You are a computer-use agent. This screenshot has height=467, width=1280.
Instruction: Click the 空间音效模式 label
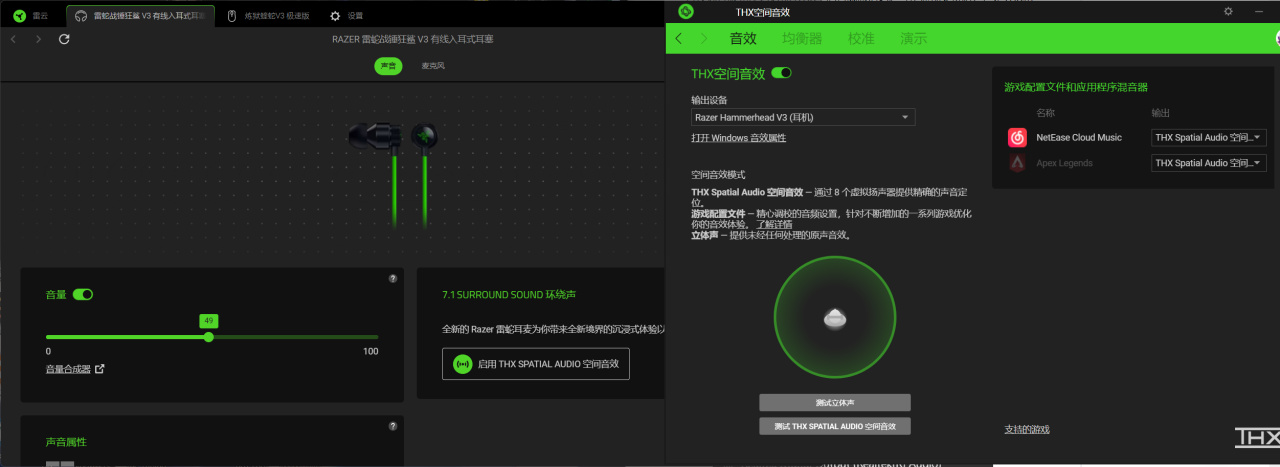[x=718, y=174]
